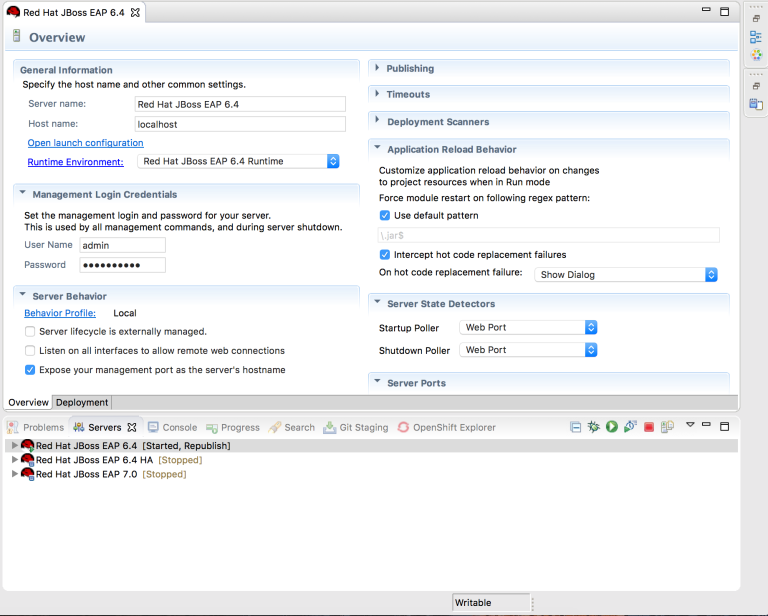This screenshot has width=768, height=616.
Task: Restore the lower minimized sidebar stack
Action: 756,86
